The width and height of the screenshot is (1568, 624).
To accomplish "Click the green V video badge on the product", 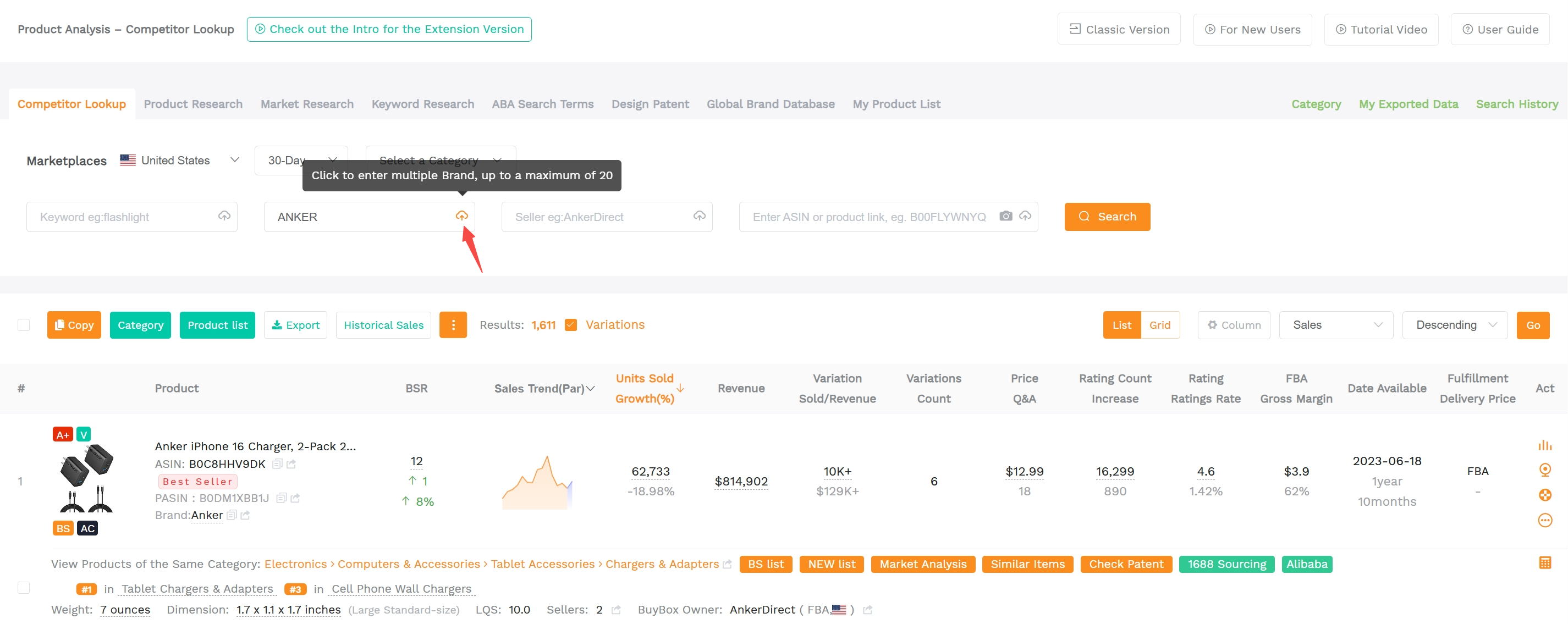I will point(84,434).
